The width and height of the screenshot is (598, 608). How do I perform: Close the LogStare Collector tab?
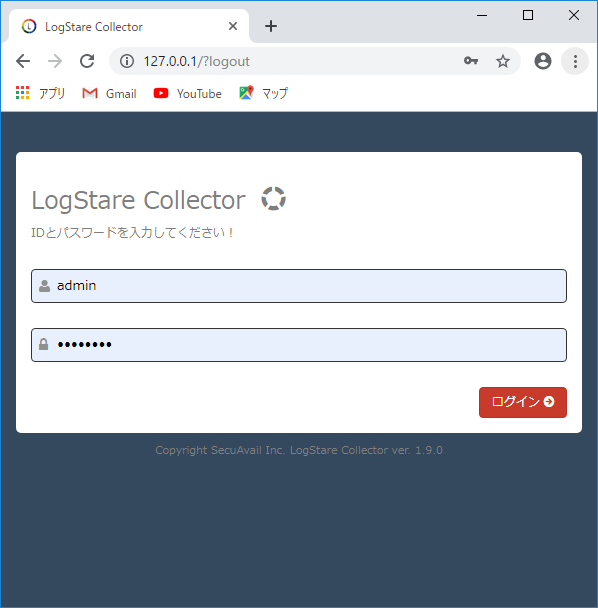[233, 26]
